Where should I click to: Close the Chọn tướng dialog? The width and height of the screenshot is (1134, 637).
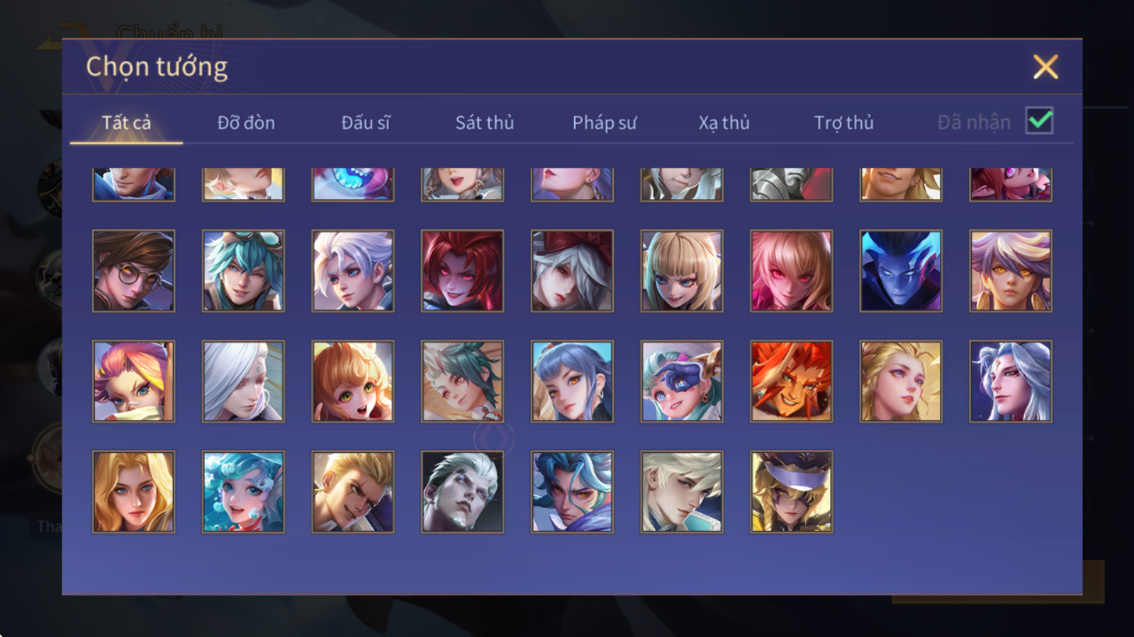(1045, 67)
